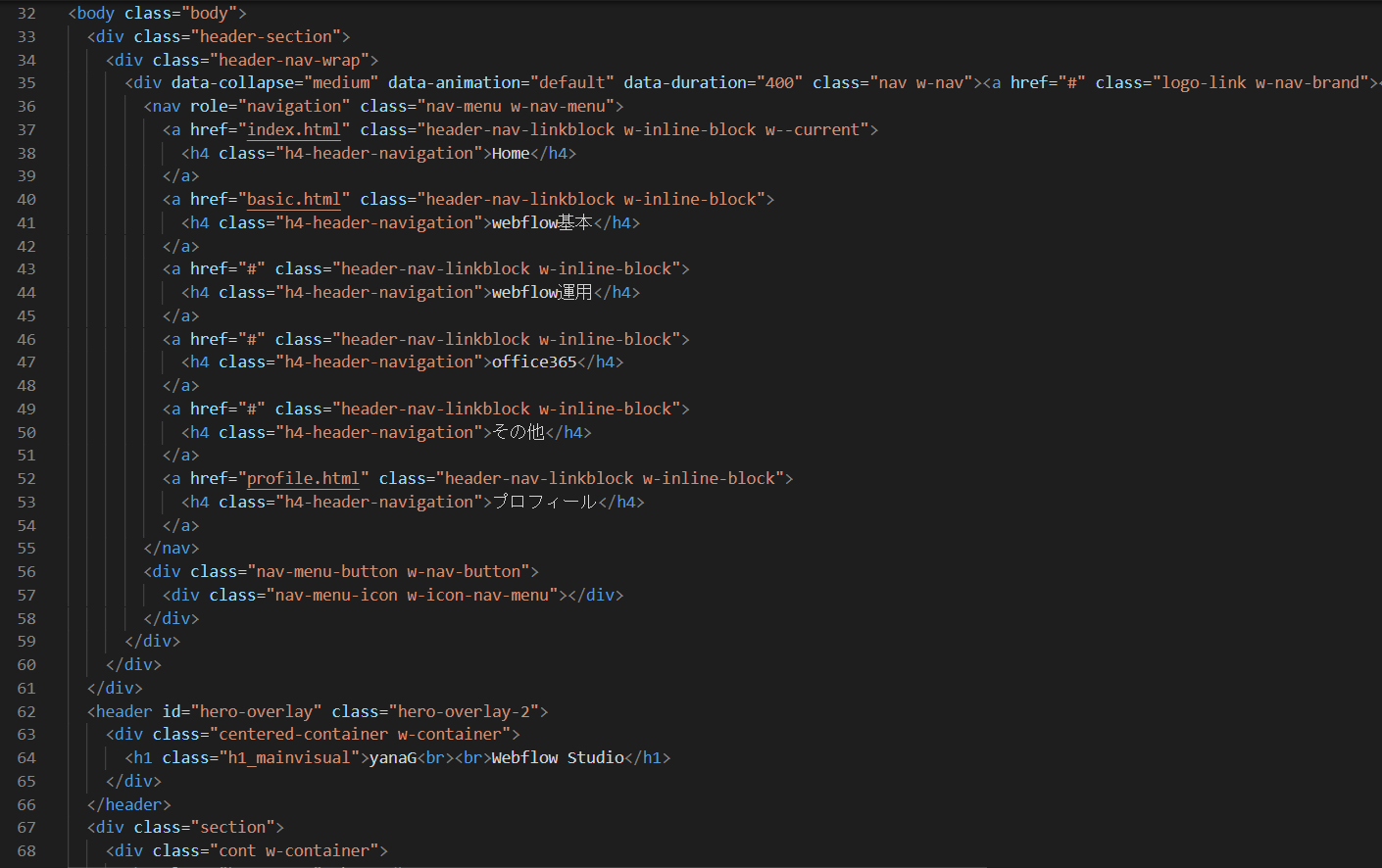Click the "Webflow Studio" text in the h1

pos(558,757)
